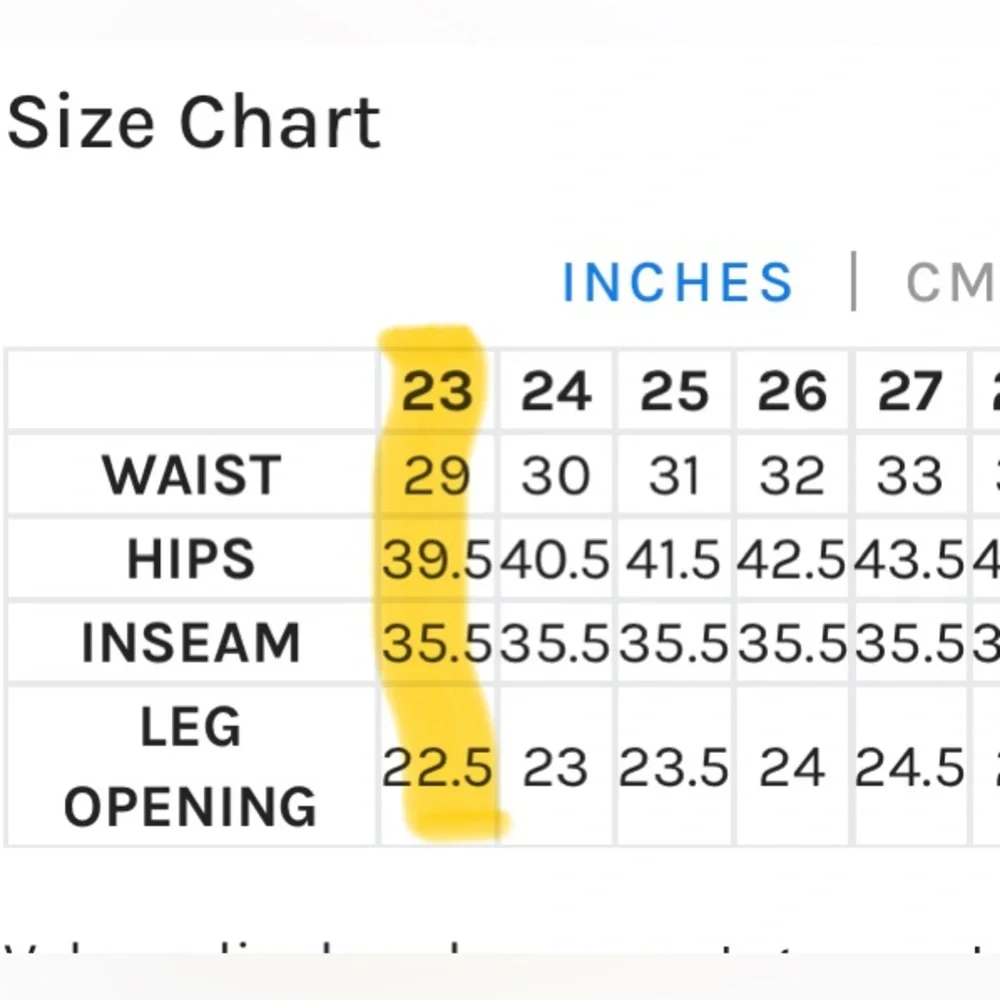Select size 24 column header
This screenshot has width=1000, height=1000.
point(556,391)
